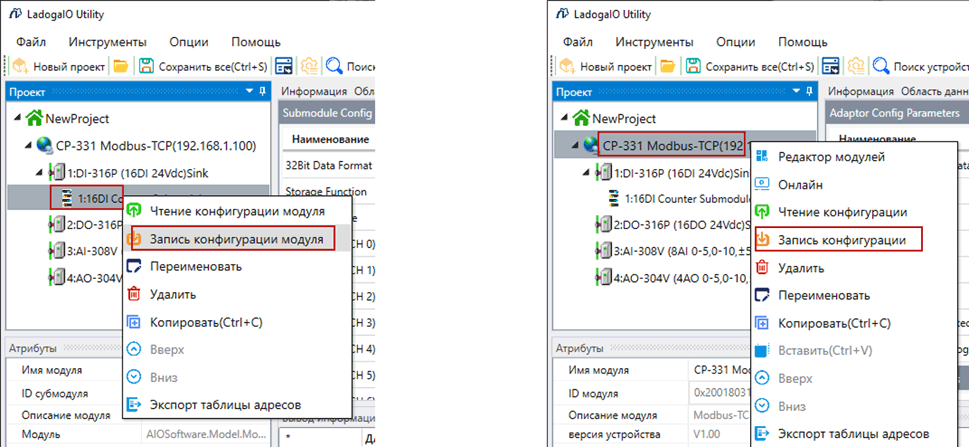Open Проект panel dropdown arrow, right window
Image resolution: width=969 pixels, height=447 pixels.
[x=797, y=92]
